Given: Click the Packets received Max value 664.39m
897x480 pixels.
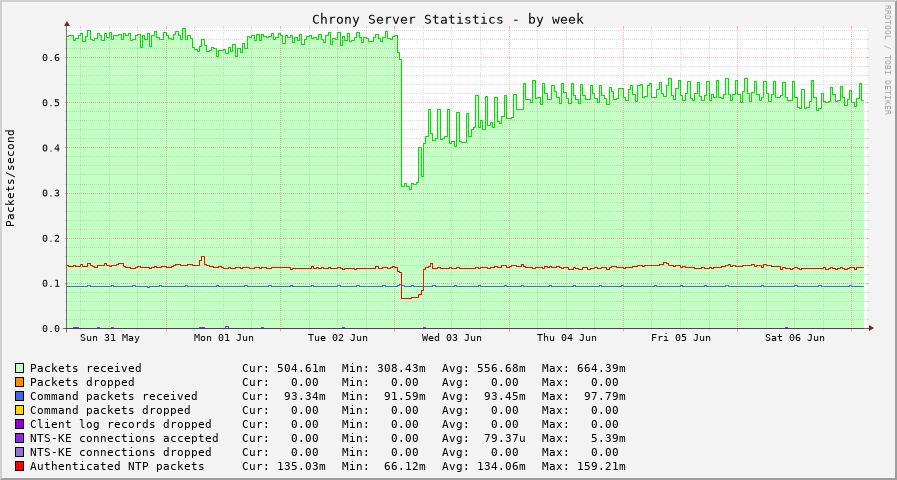Looking at the screenshot, I should coord(601,368).
